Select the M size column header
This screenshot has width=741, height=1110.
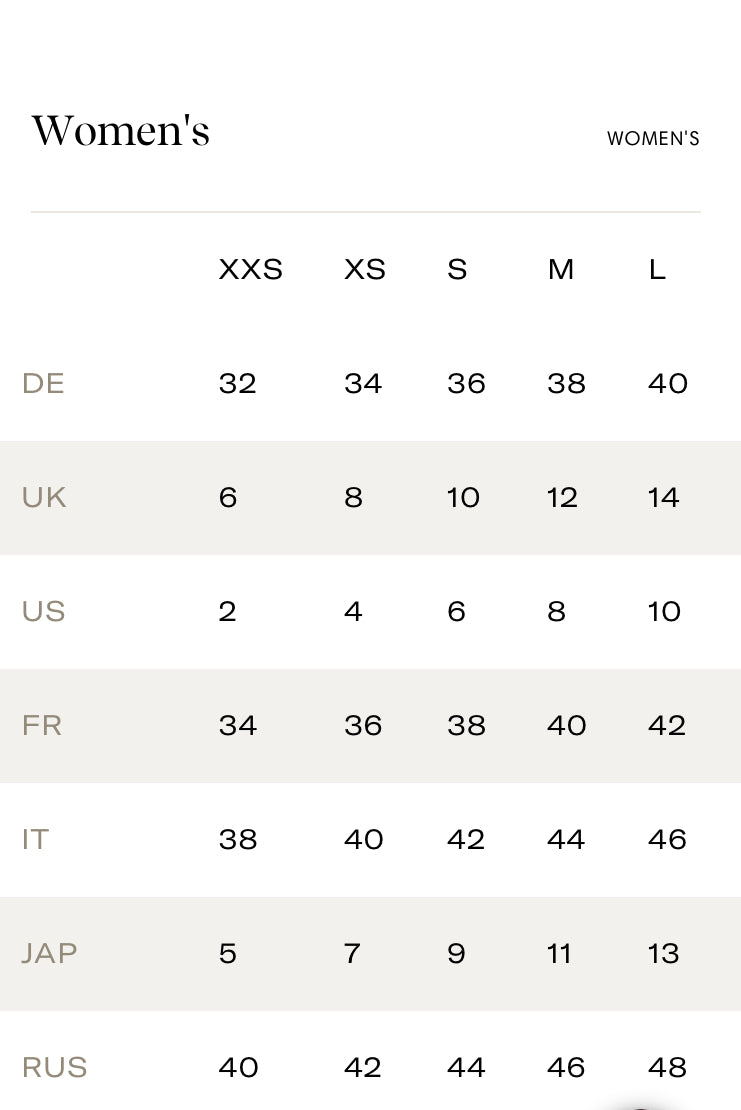(561, 269)
